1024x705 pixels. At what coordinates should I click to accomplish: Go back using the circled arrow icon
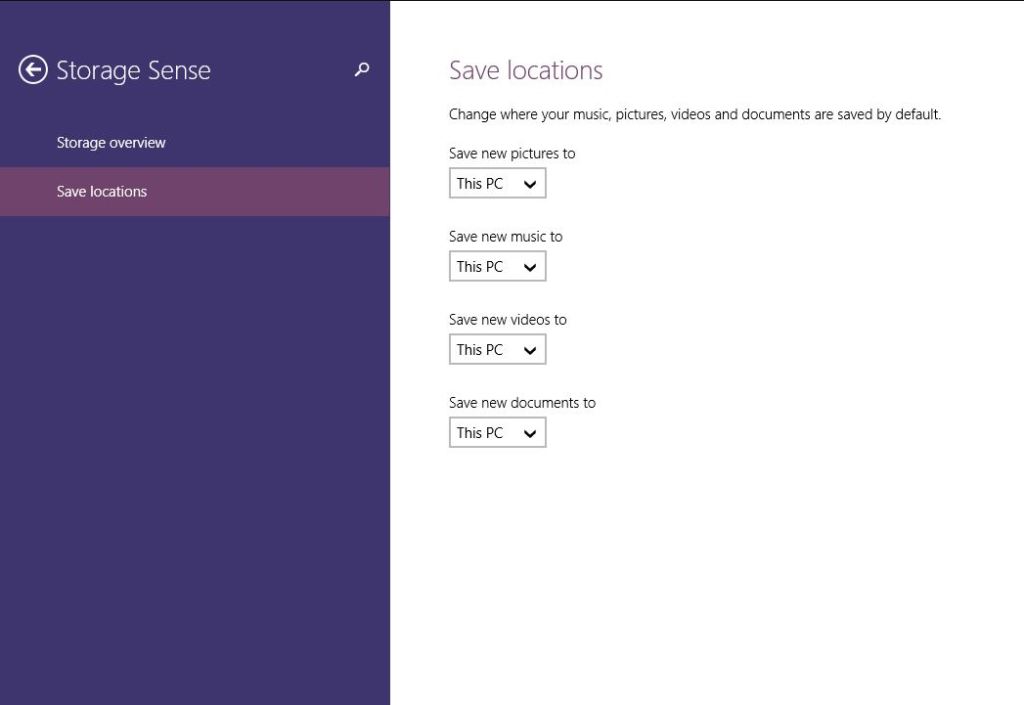tap(33, 70)
